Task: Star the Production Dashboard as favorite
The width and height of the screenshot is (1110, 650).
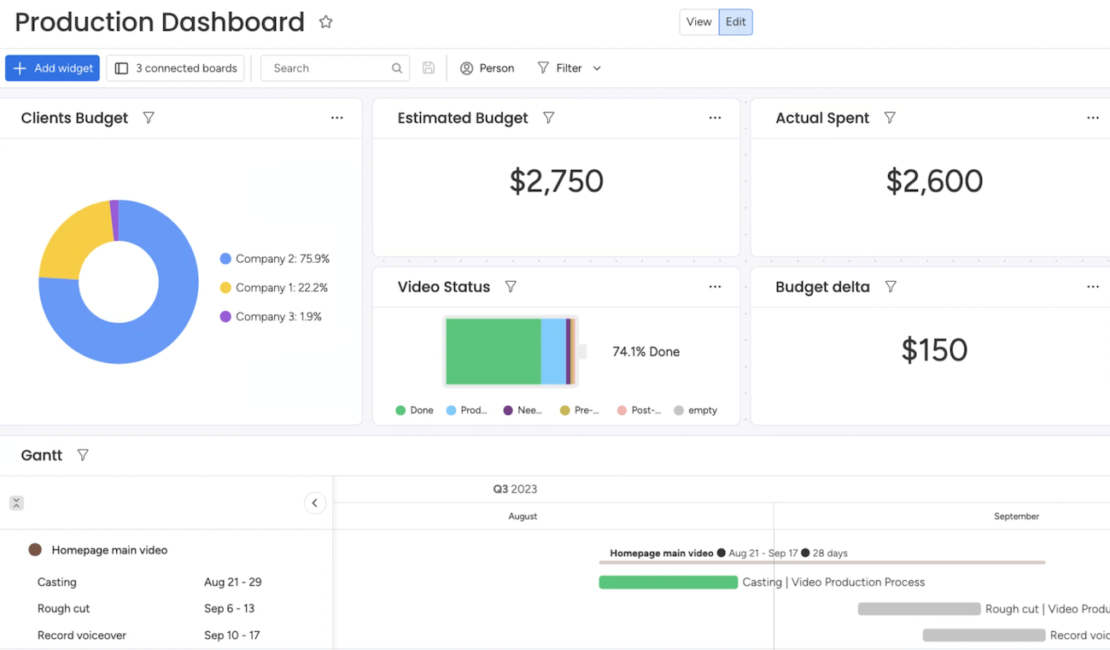Action: pos(326,22)
